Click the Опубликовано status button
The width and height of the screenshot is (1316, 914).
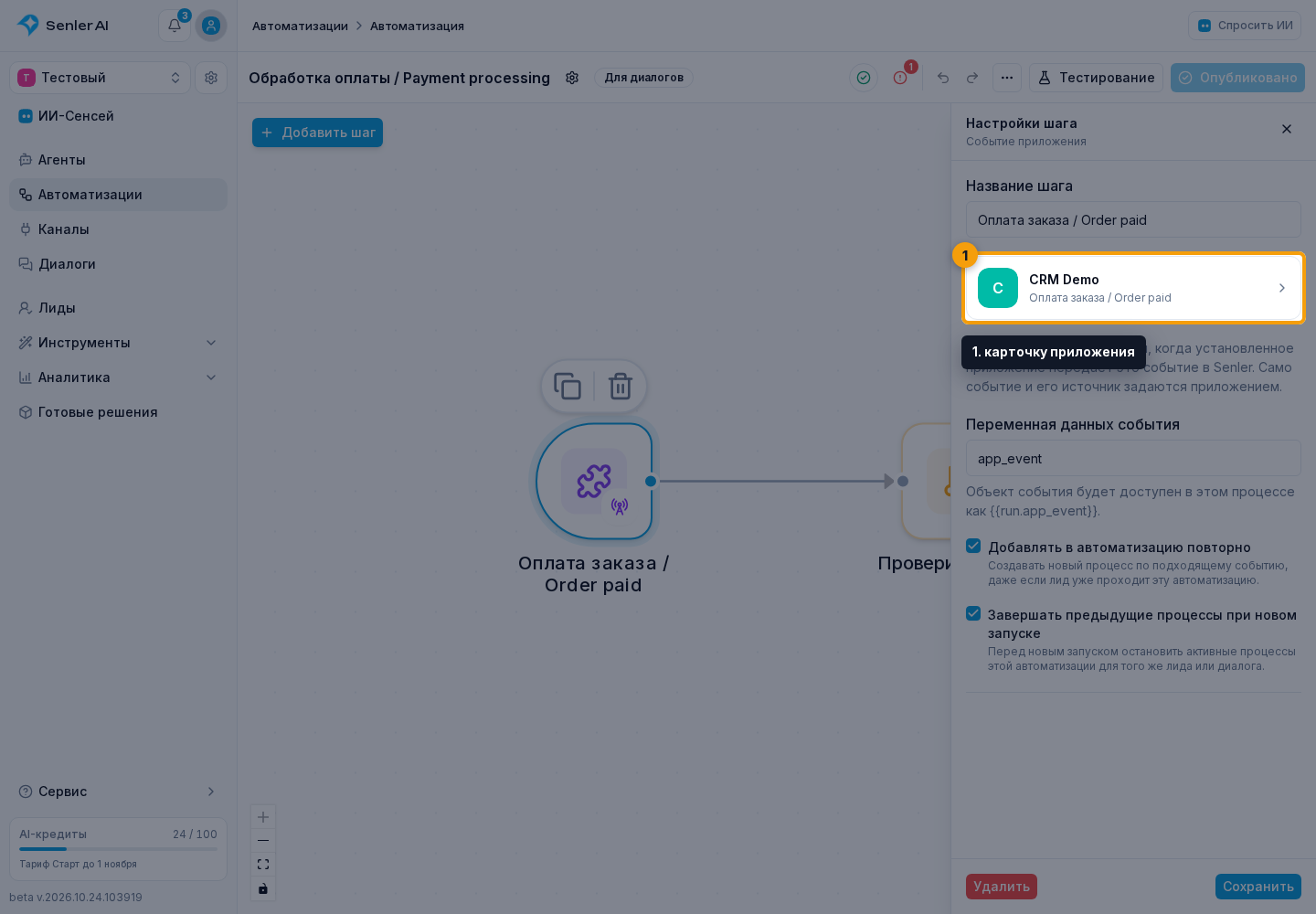(x=1237, y=78)
